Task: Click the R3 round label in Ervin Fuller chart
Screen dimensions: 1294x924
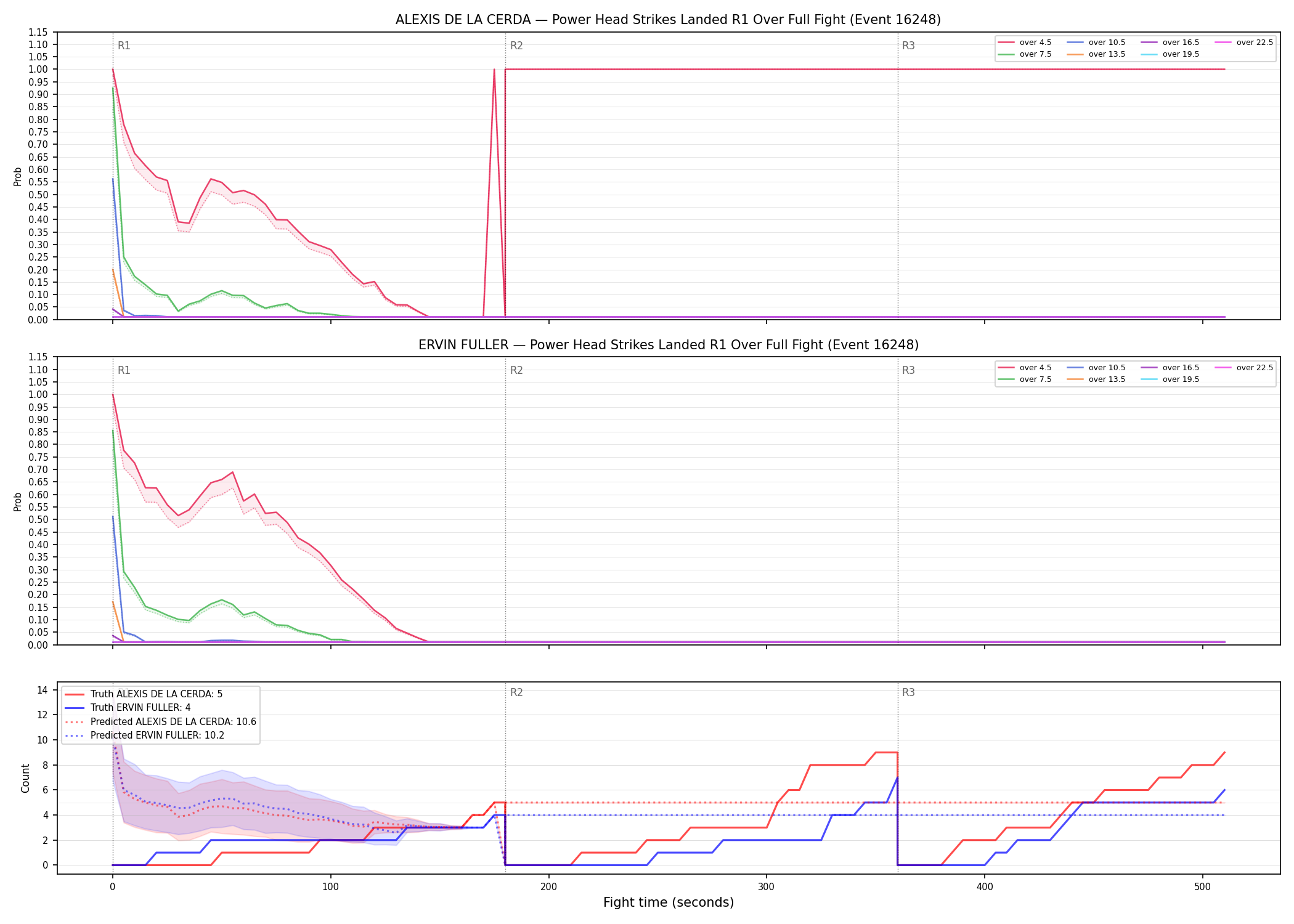Action: (908, 370)
